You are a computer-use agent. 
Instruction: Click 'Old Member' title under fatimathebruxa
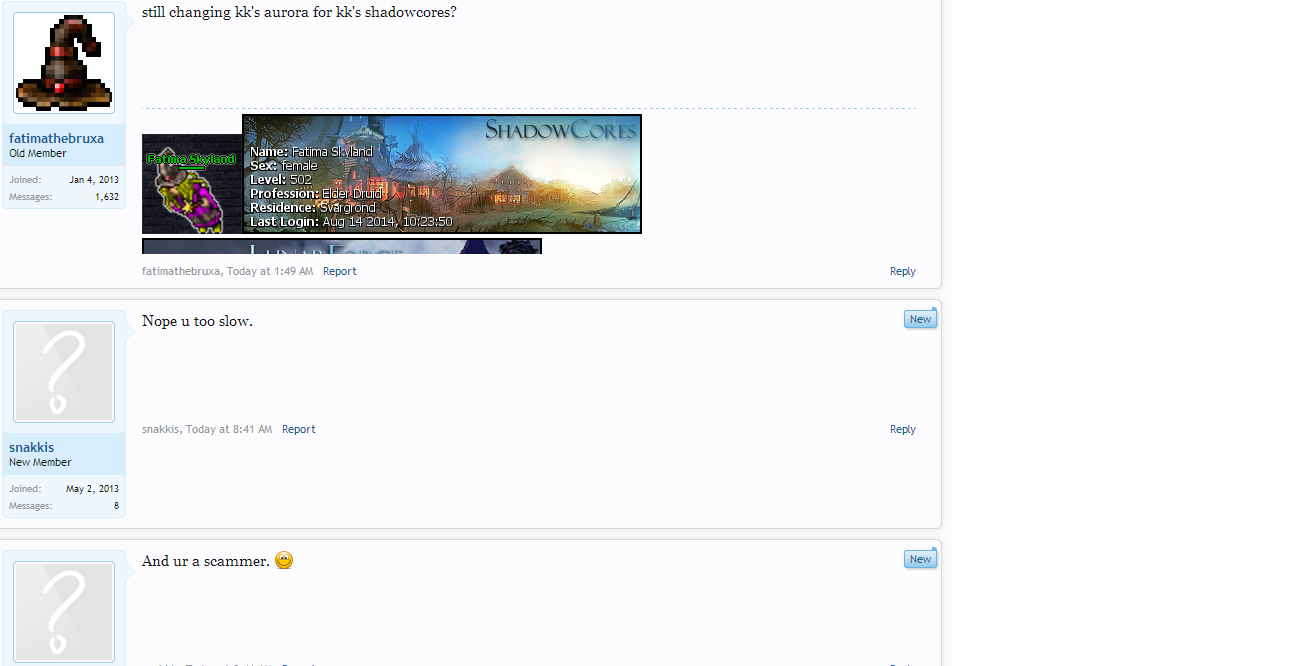pos(38,154)
